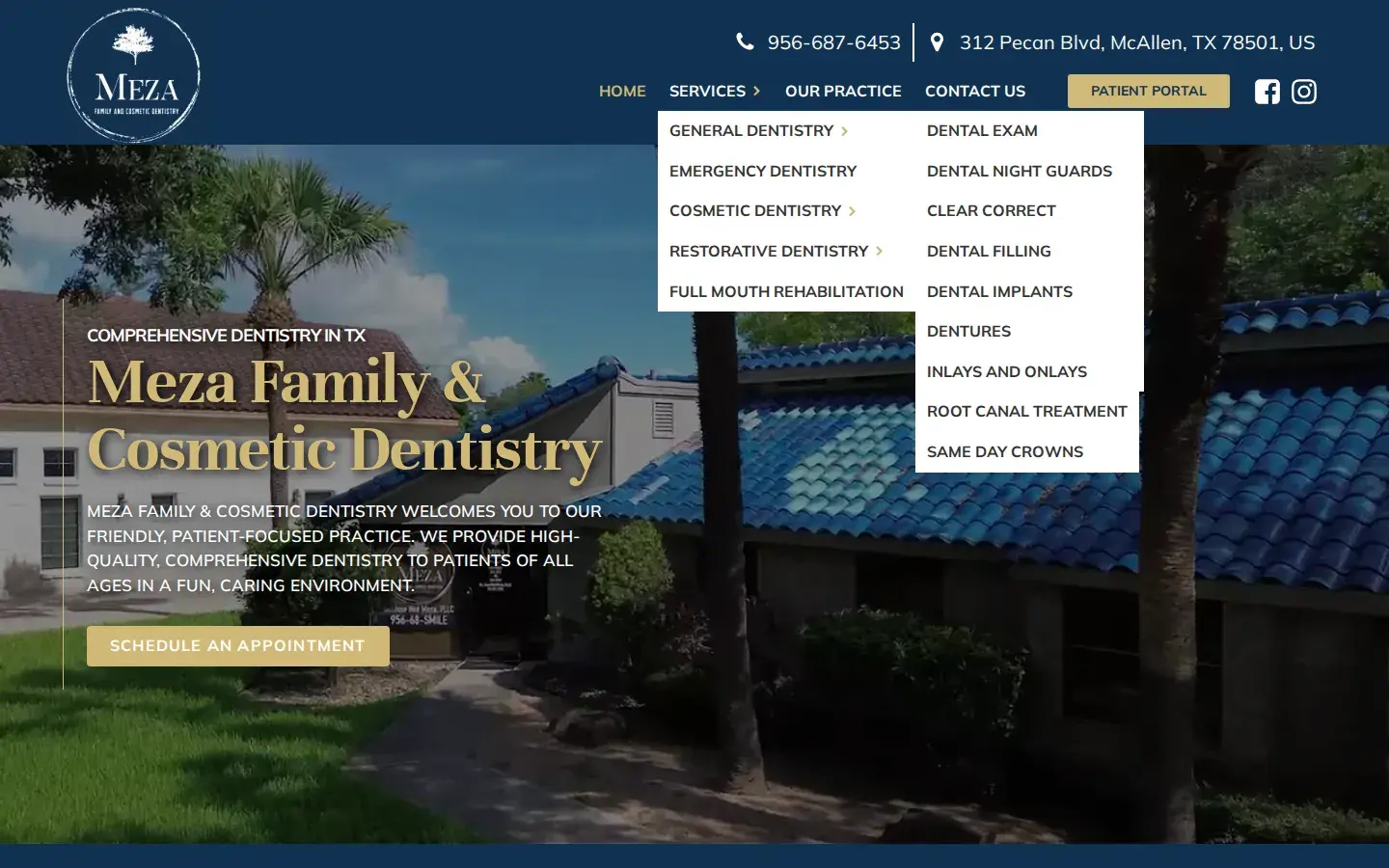
Task: Call the 956-687-6453 phone link
Action: 833,42
